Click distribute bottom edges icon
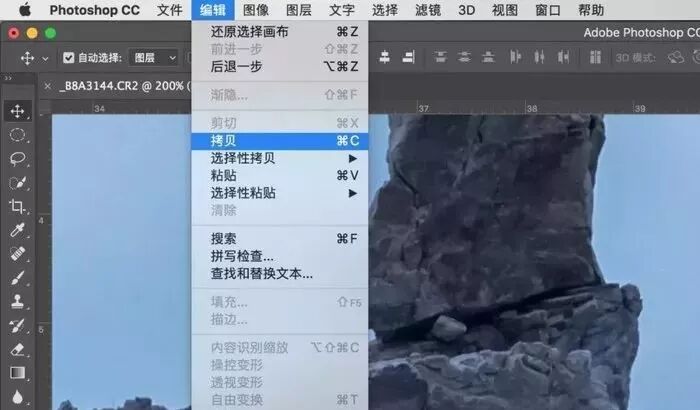 488,57
